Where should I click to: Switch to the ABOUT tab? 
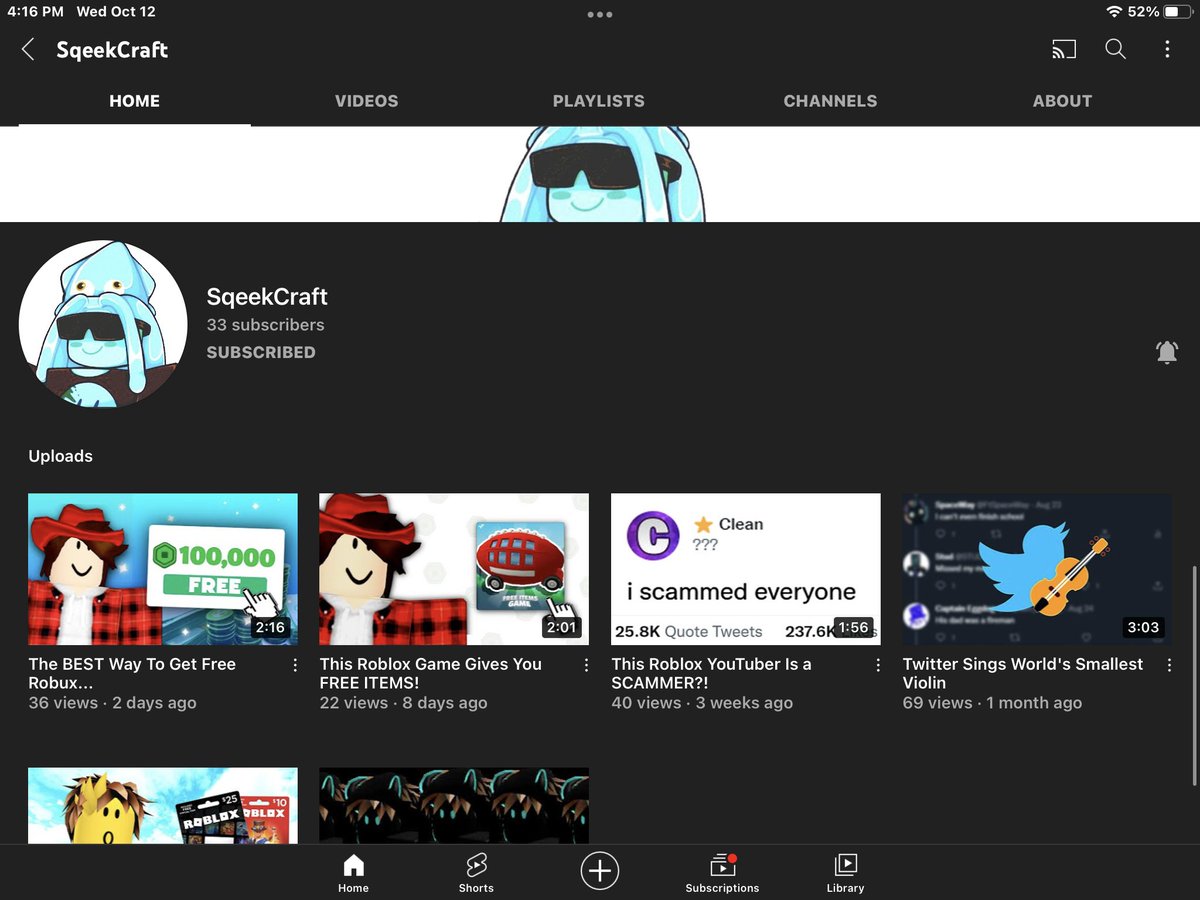(1062, 101)
